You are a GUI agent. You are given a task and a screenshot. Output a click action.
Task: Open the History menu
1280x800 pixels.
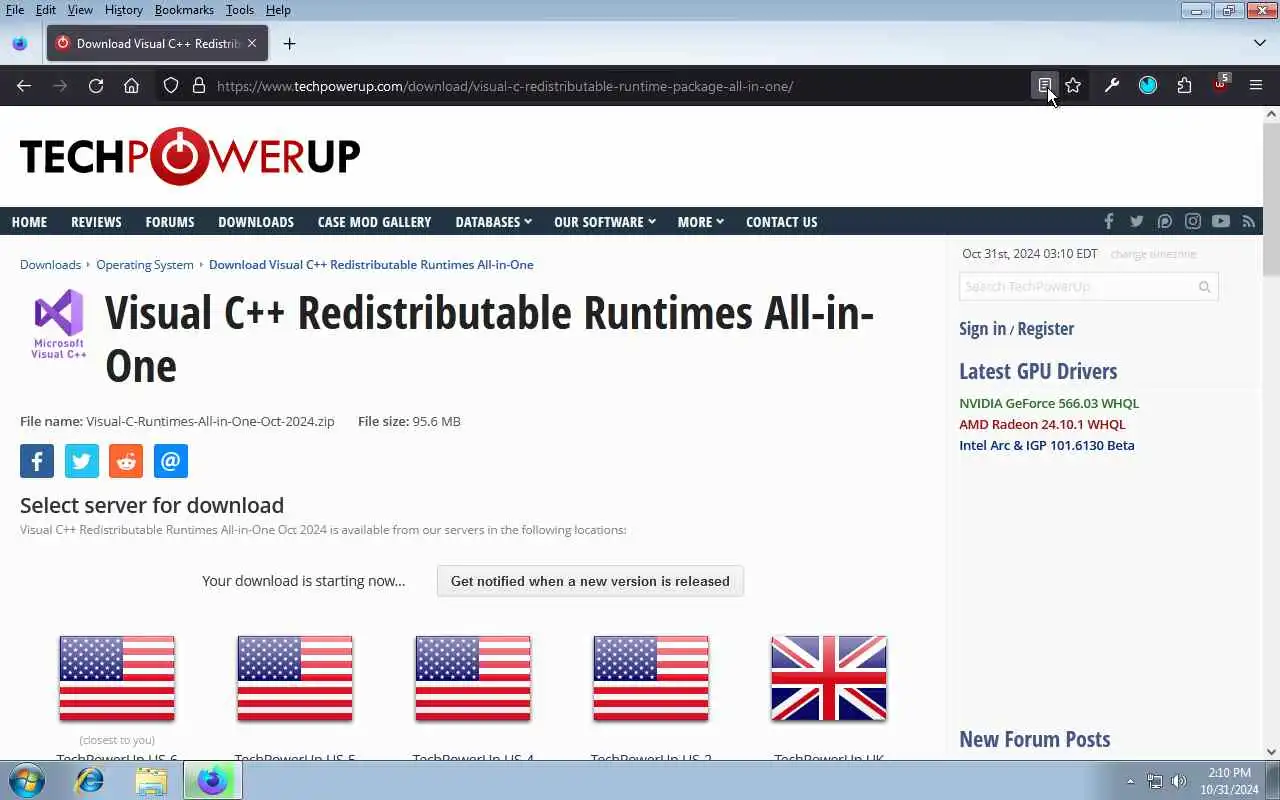click(123, 10)
